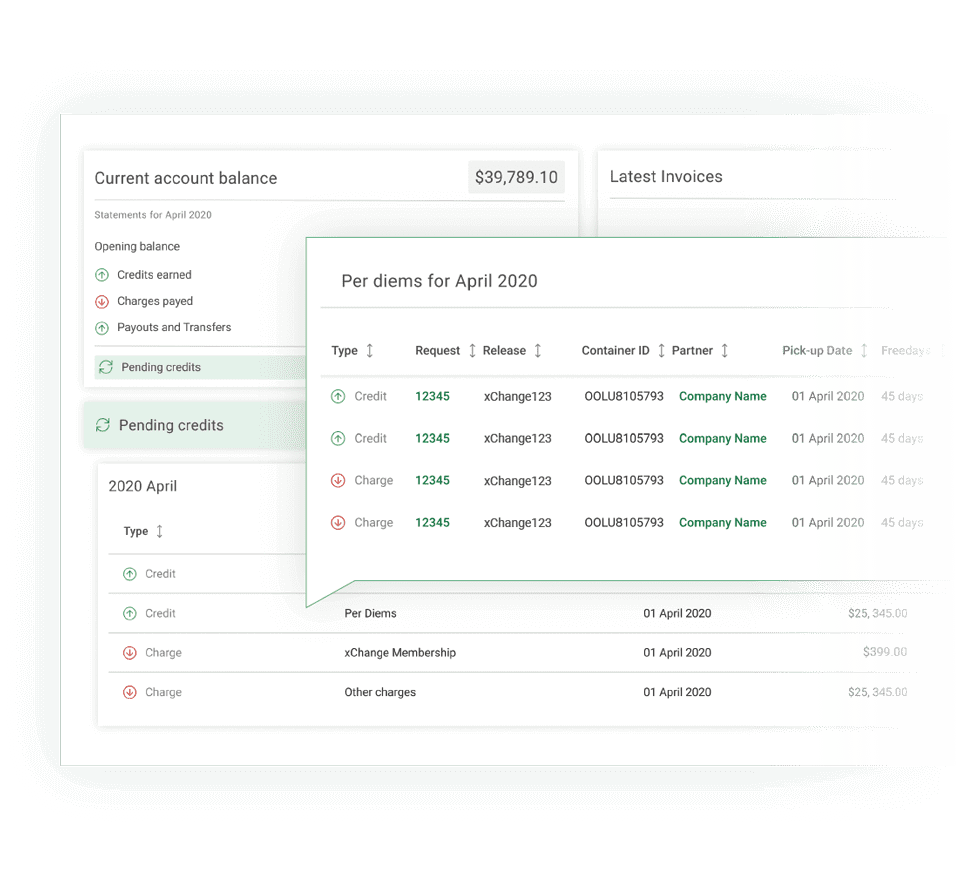Viewport: 956px width, 884px height.
Task: Click Statements for April 2020 subtitle
Action: [153, 215]
